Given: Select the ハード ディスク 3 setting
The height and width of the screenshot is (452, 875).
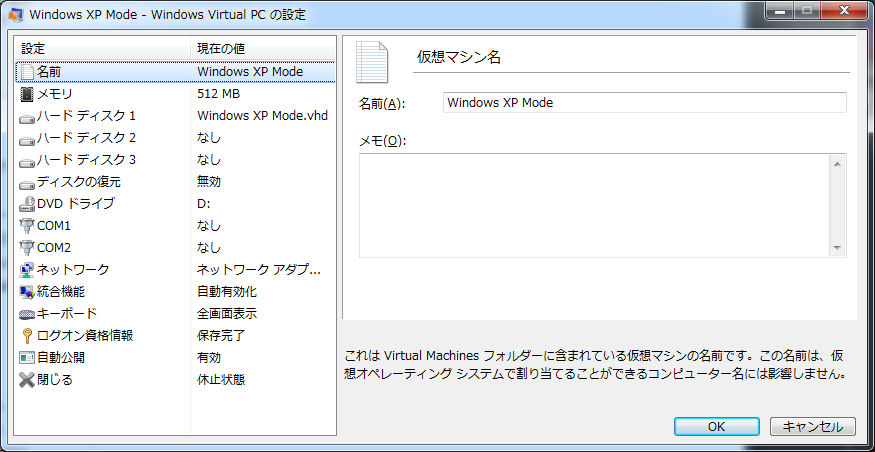Looking at the screenshot, I should [x=175, y=160].
